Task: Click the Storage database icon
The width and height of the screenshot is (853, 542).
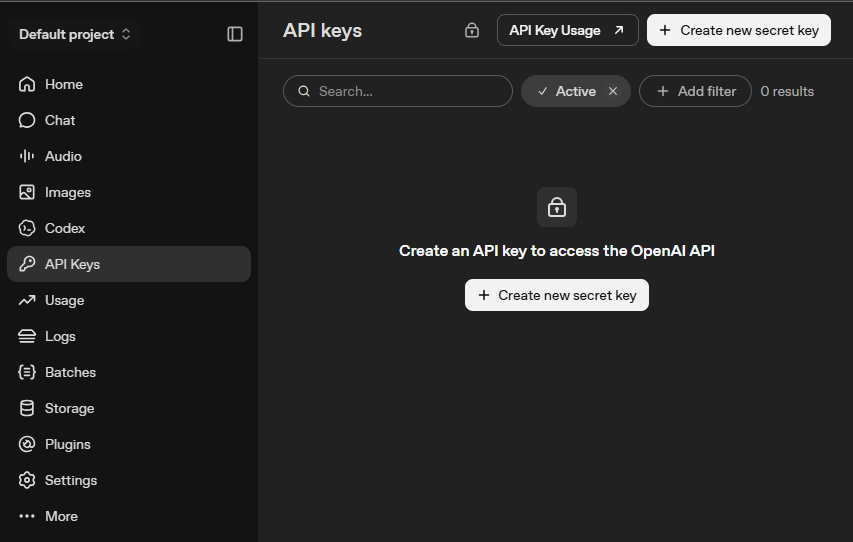Action: [x=27, y=408]
